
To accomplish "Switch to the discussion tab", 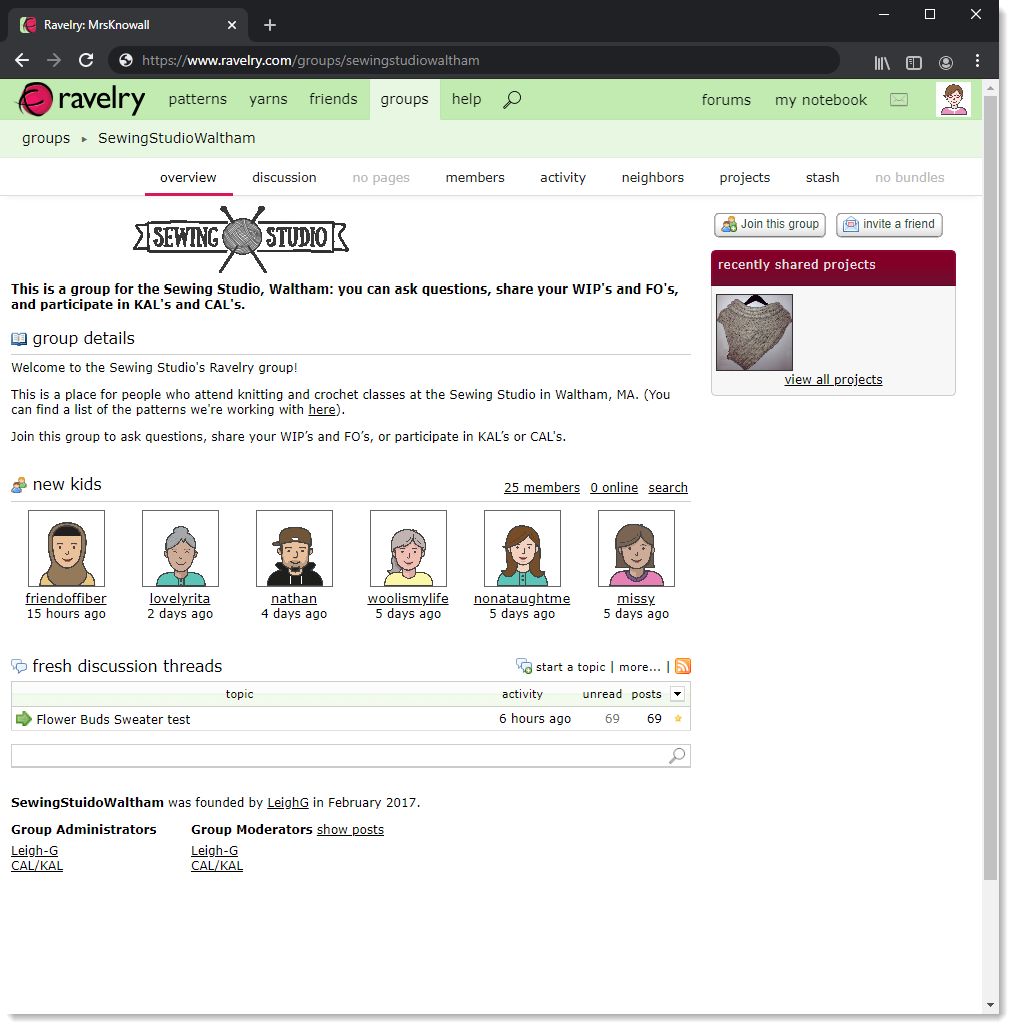I will [x=284, y=177].
